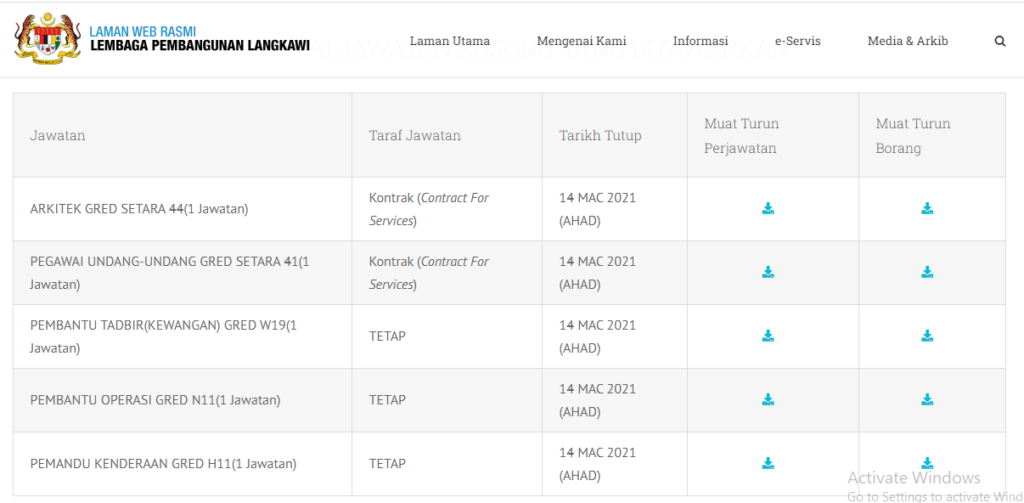Open the Laman Utama menu
The width and height of the screenshot is (1024, 503).
point(450,41)
